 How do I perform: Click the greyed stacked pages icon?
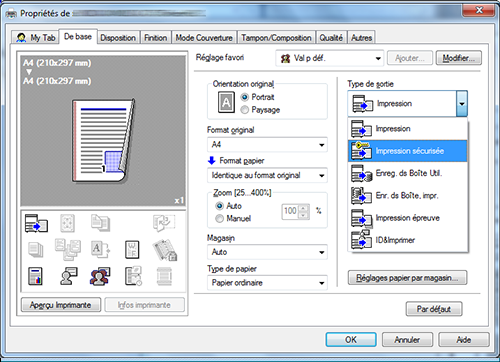coord(36,250)
